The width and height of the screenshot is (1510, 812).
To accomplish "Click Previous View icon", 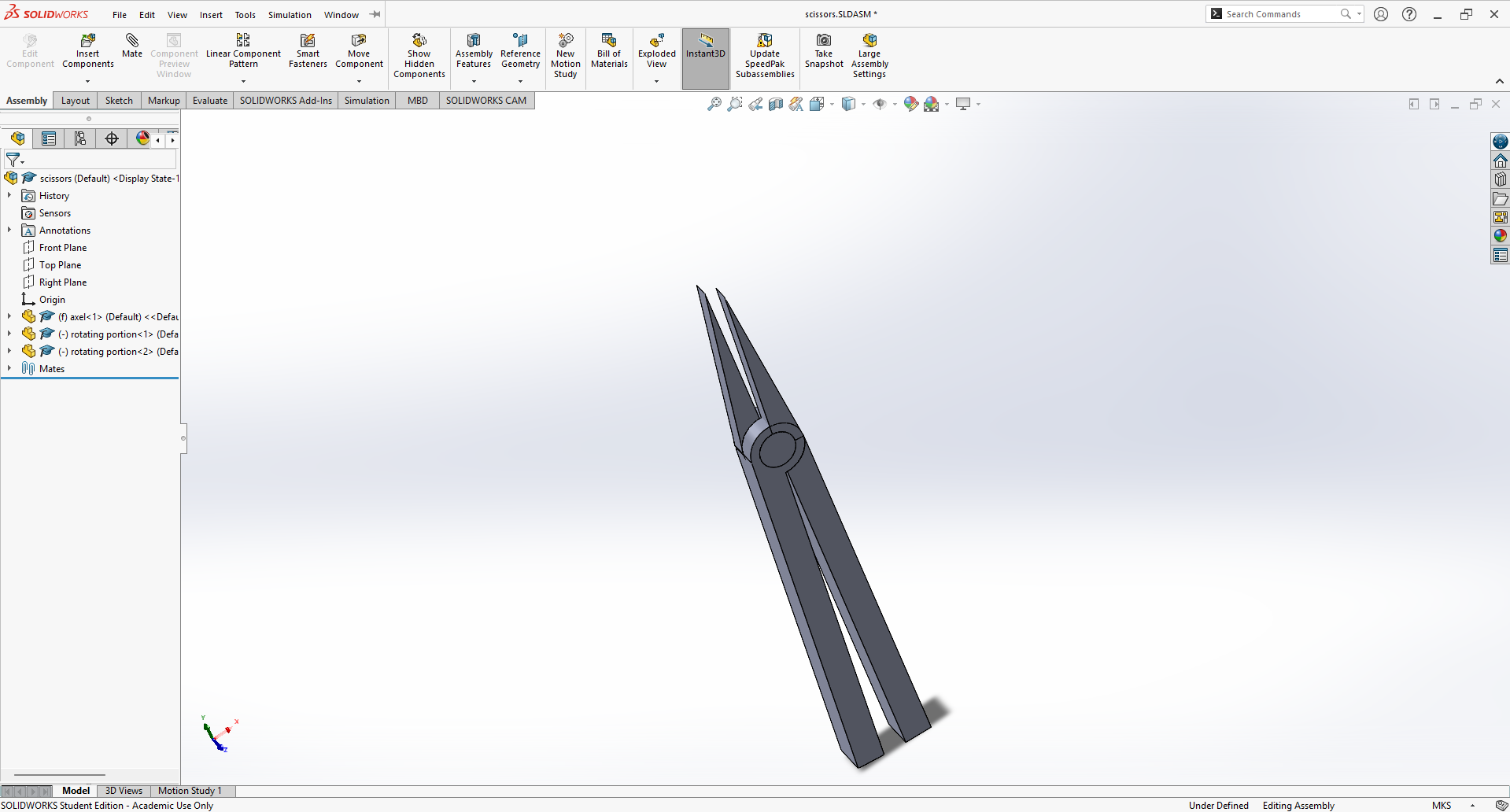I will click(755, 104).
